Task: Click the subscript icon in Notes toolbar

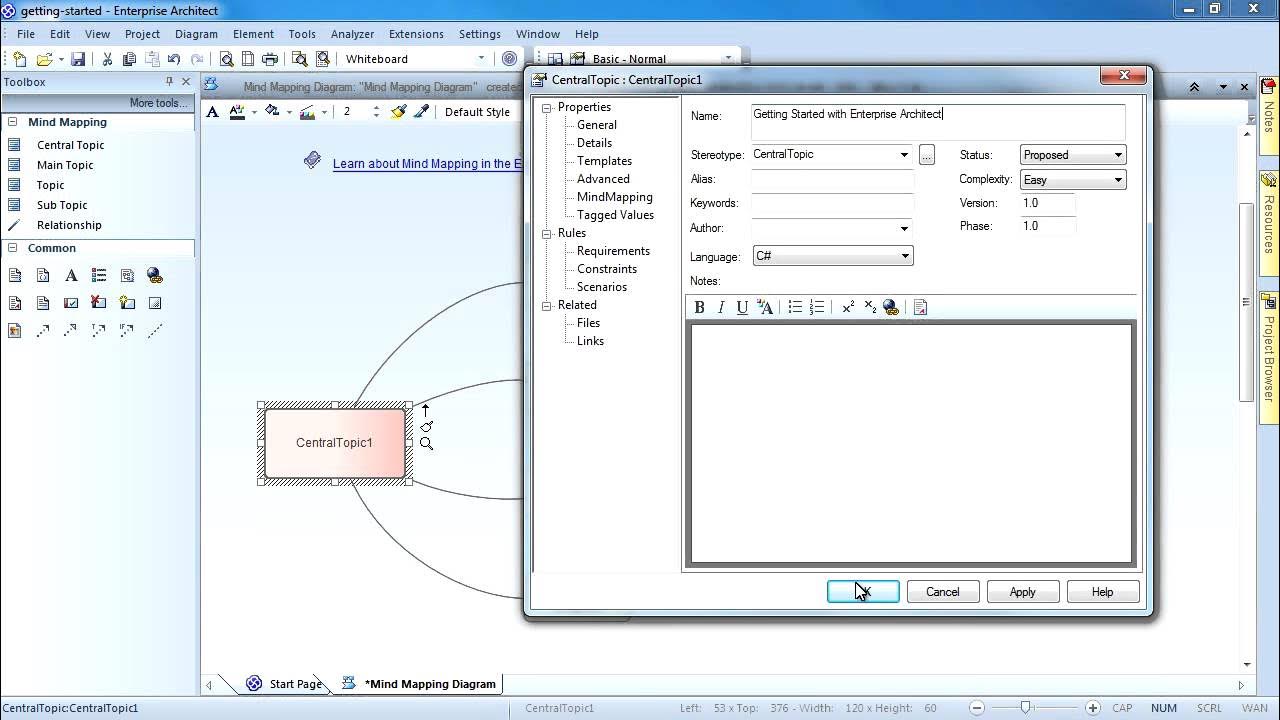Action: (870, 307)
